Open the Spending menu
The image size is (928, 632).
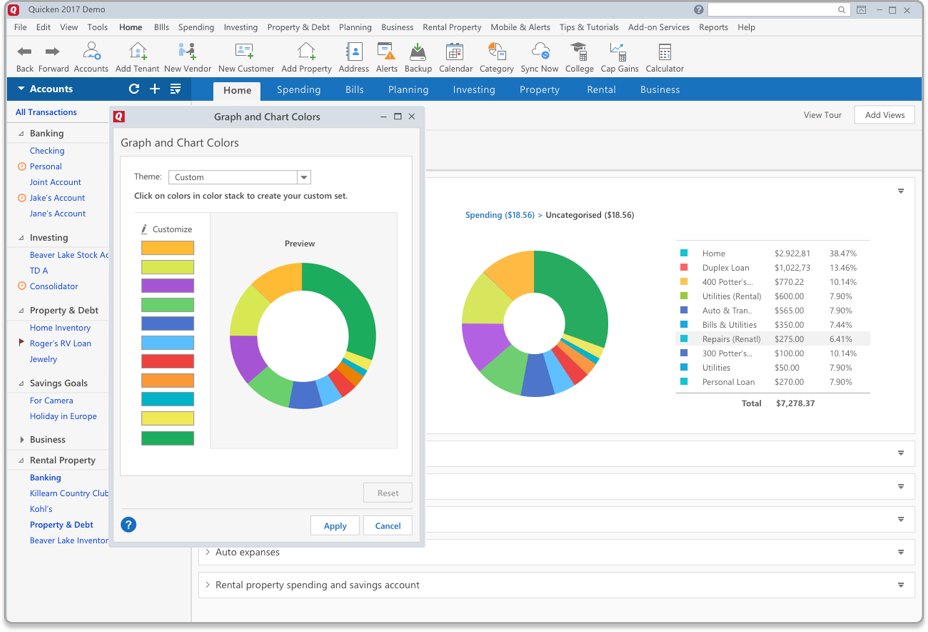196,27
